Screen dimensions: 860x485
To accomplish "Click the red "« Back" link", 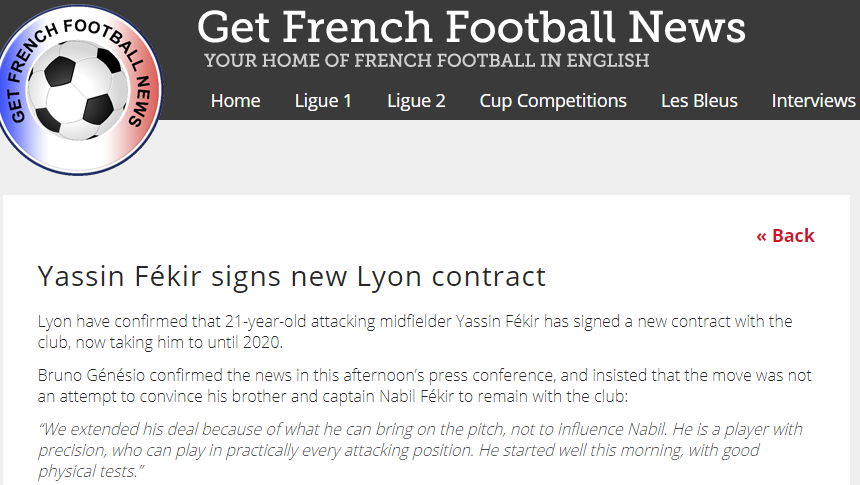I will [785, 236].
